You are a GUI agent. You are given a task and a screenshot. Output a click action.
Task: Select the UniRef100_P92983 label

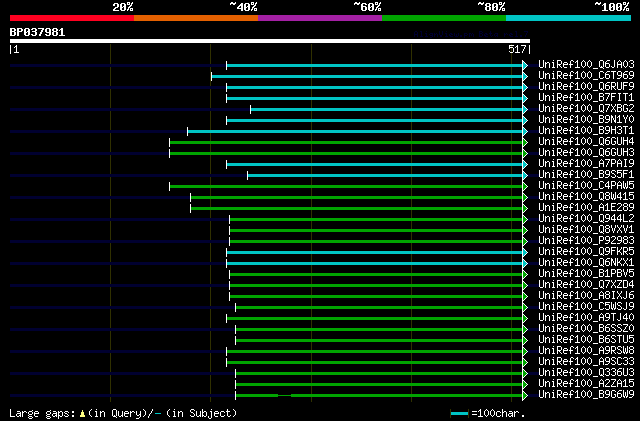[x=586, y=241]
